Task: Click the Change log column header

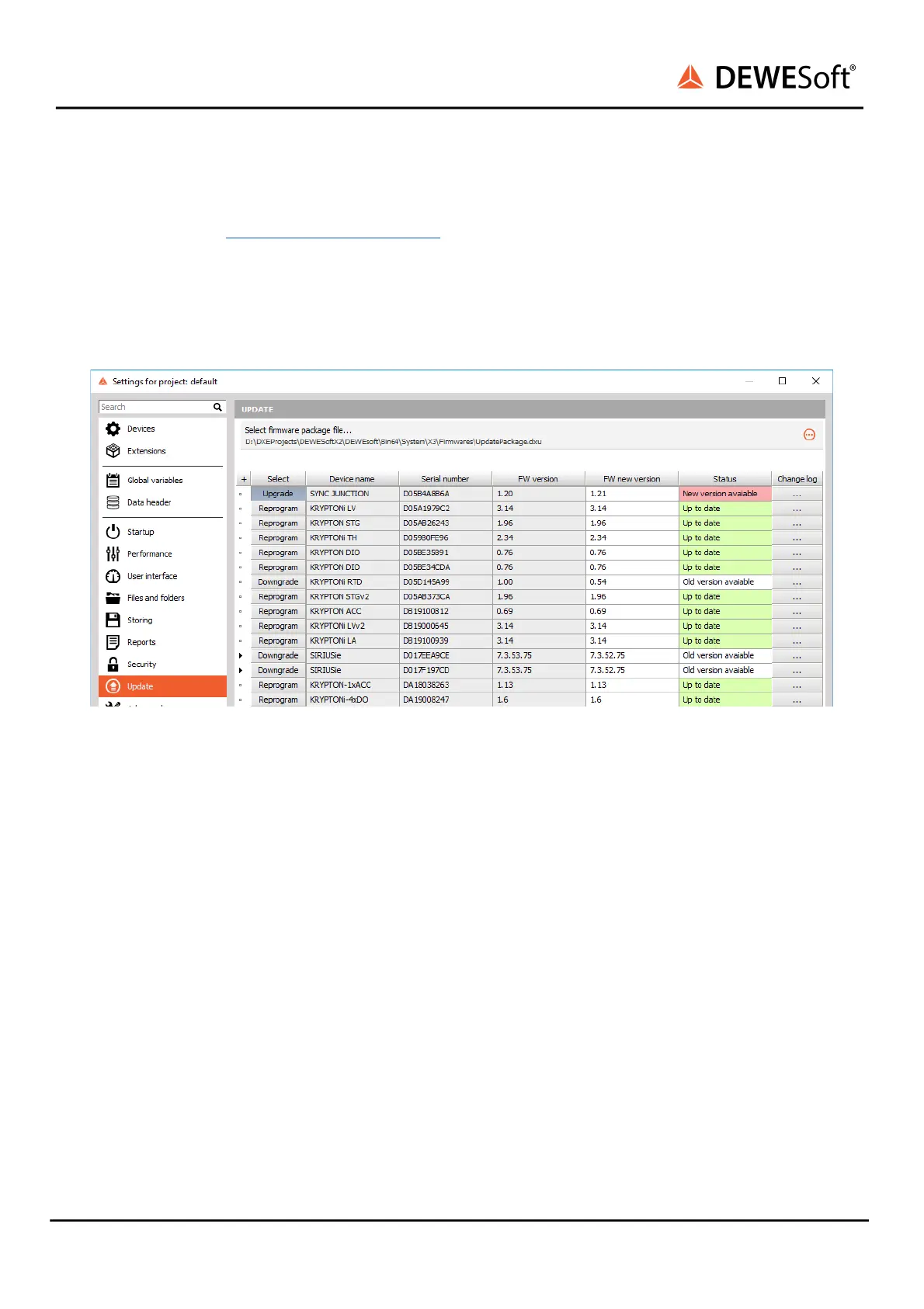Action: [797, 479]
